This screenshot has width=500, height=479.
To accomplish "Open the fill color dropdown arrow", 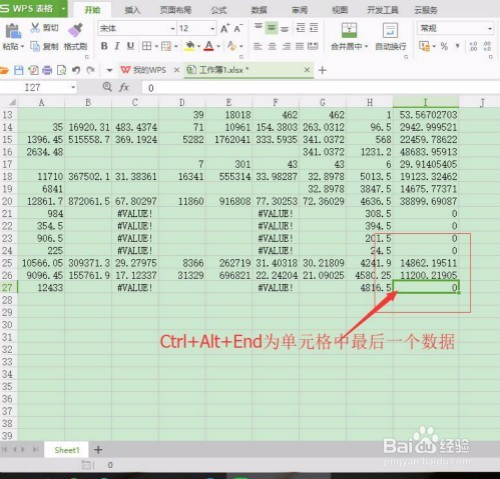I will coord(199,46).
